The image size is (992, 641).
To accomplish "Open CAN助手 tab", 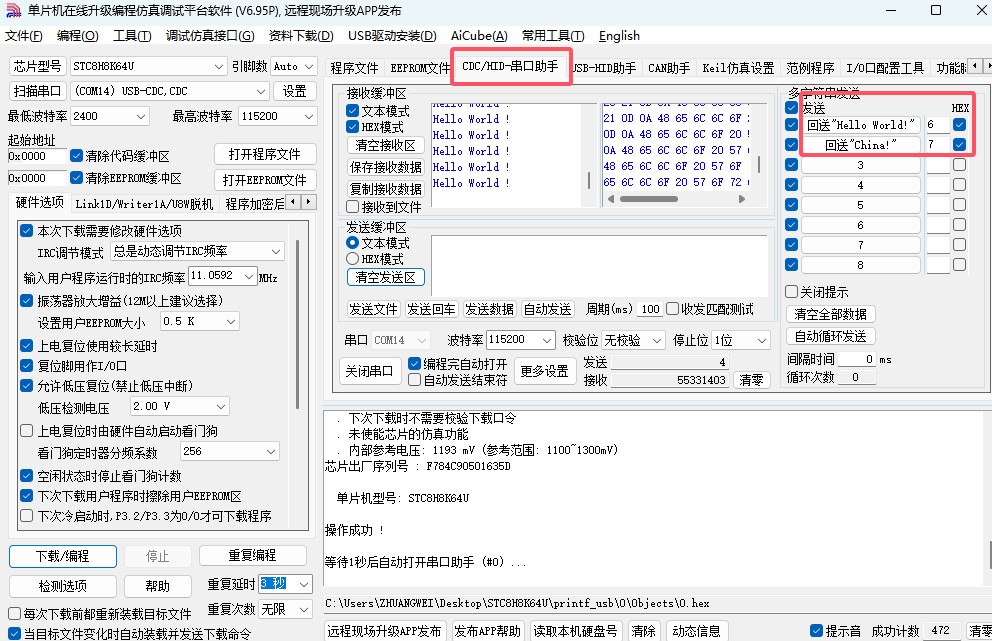I will (669, 68).
